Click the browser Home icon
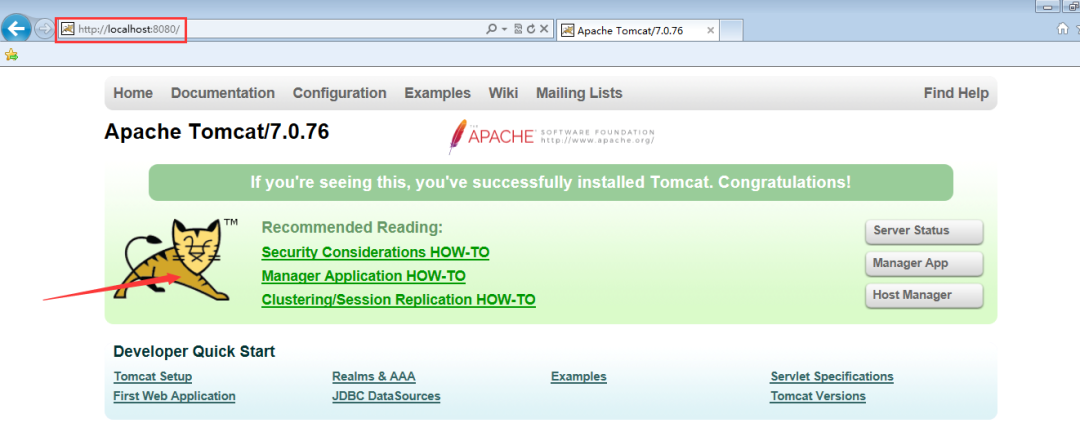 (1063, 29)
